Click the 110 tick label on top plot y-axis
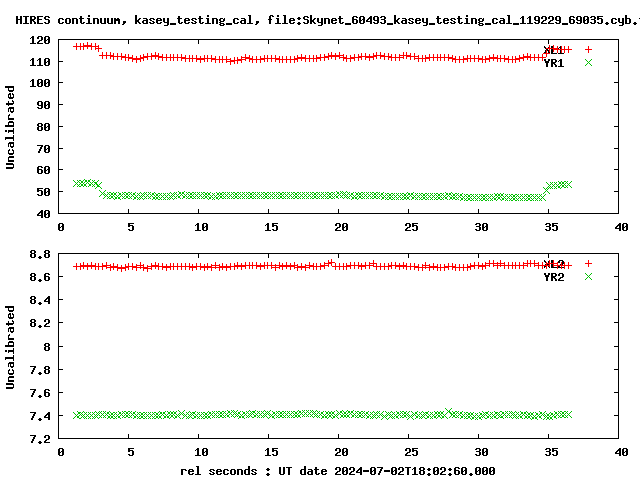The image size is (640, 480). click(x=40, y=62)
